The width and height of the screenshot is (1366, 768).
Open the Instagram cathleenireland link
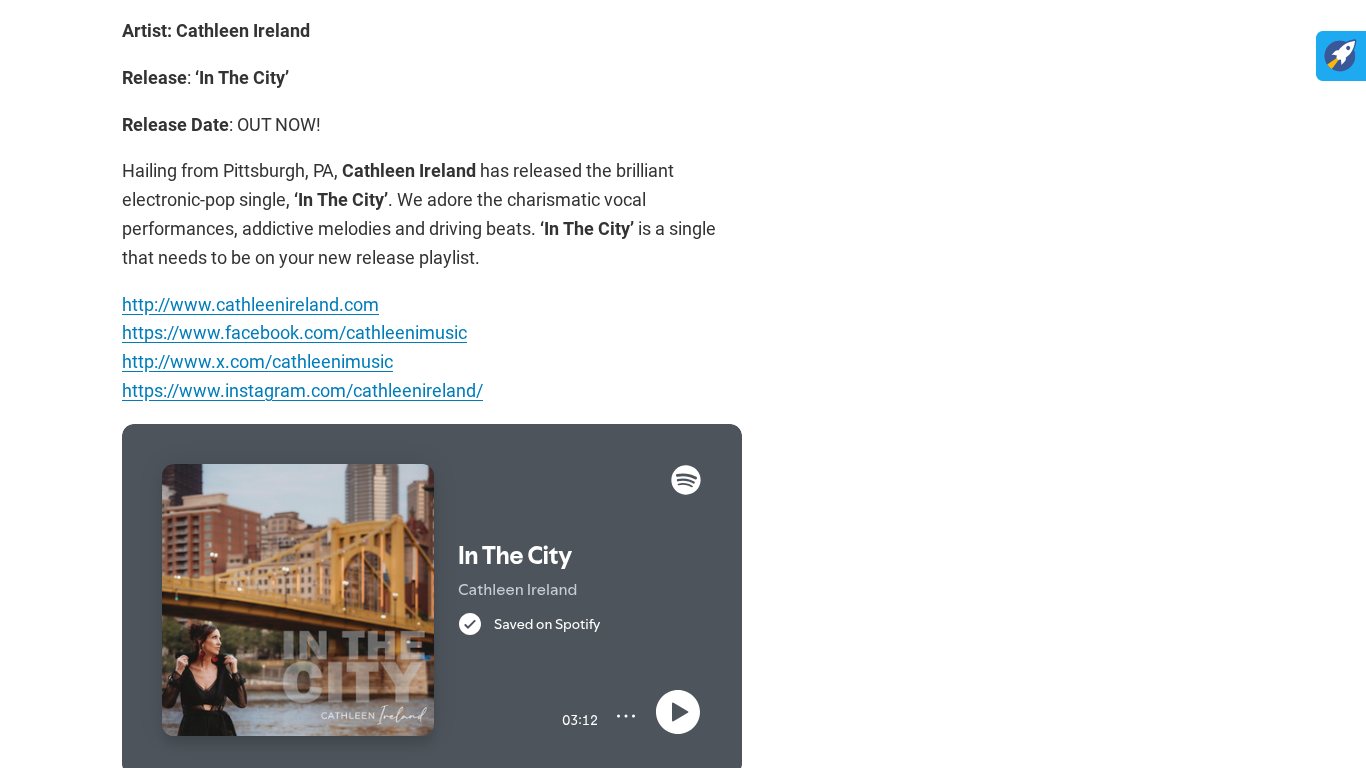[302, 391]
